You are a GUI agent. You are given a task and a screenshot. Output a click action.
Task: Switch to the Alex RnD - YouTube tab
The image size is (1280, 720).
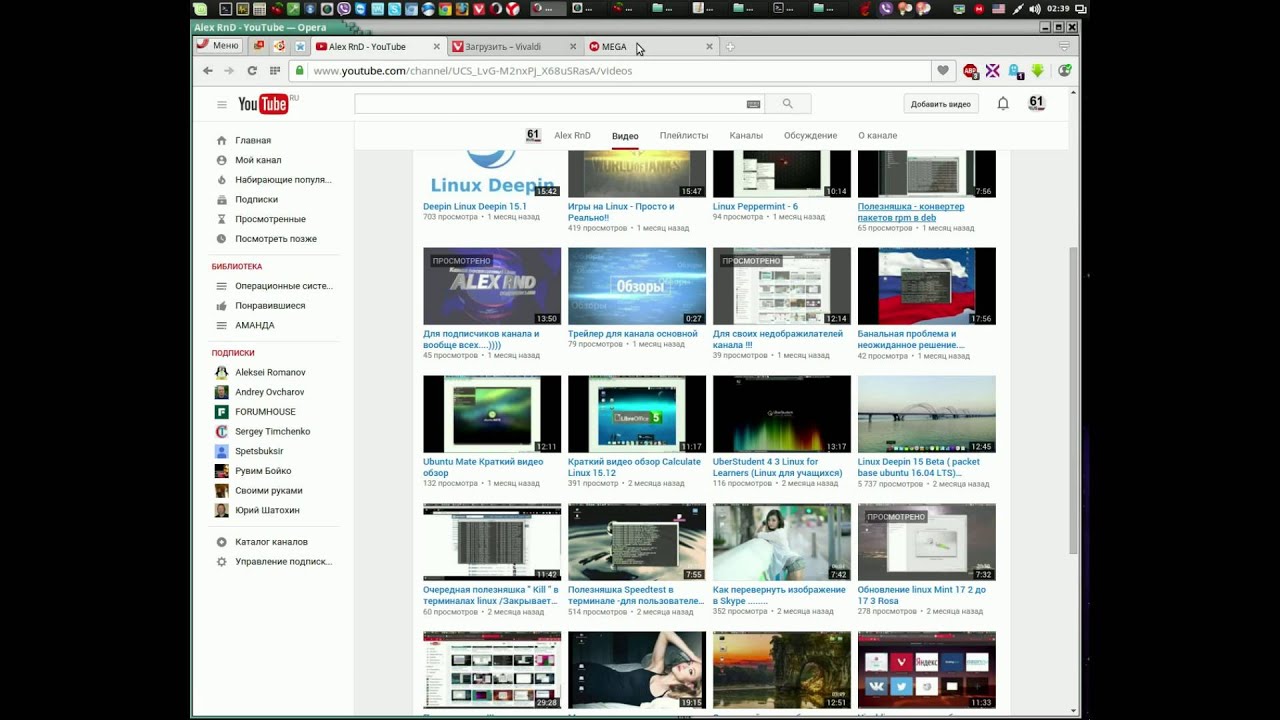click(378, 46)
